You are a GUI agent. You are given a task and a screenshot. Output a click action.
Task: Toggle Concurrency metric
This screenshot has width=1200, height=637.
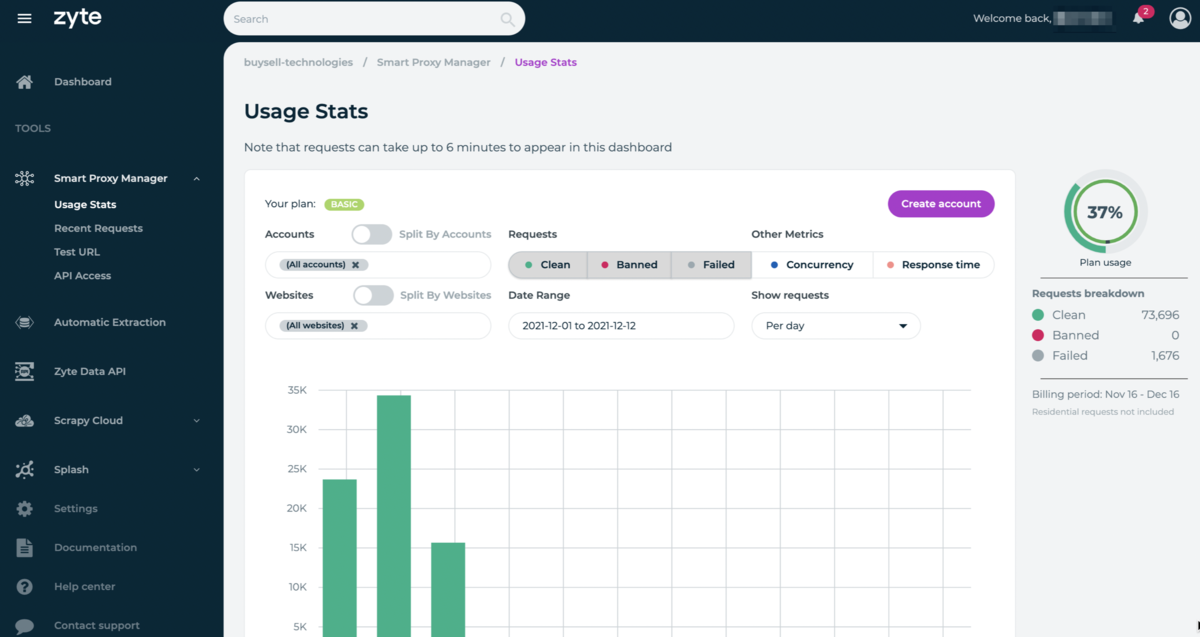[812, 265]
